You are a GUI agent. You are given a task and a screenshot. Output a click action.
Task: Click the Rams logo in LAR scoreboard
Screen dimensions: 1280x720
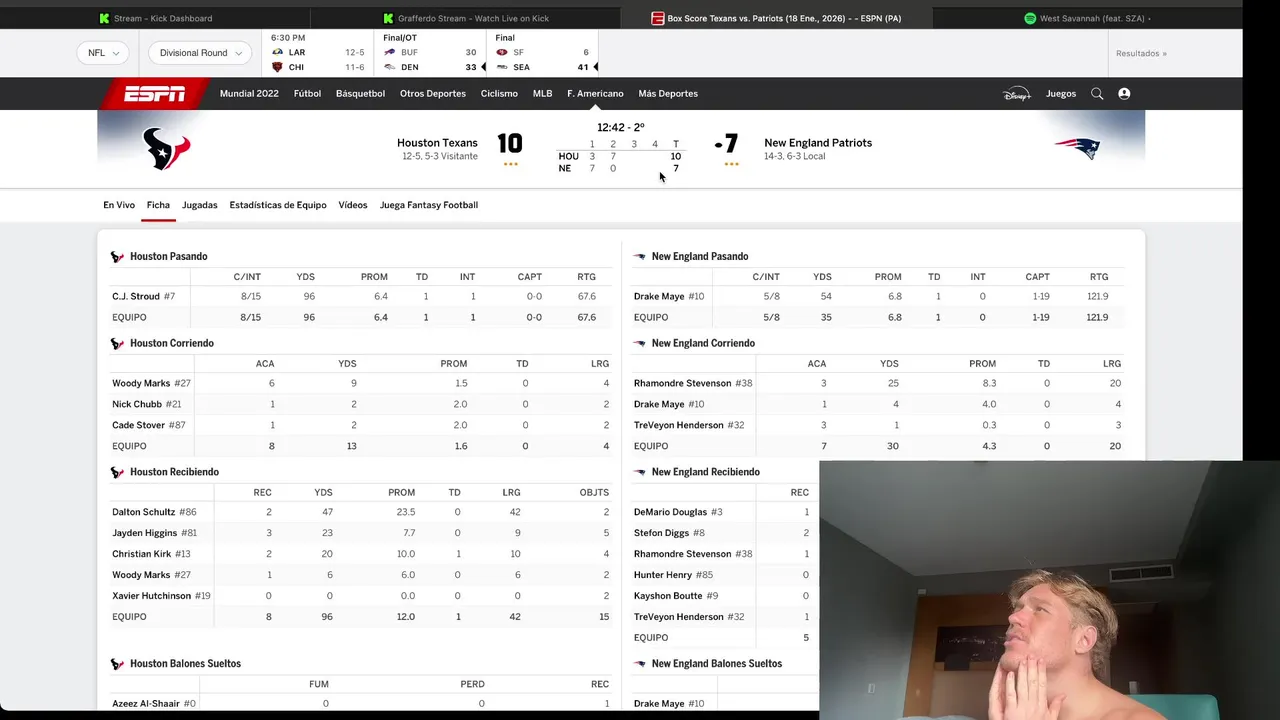(x=278, y=52)
